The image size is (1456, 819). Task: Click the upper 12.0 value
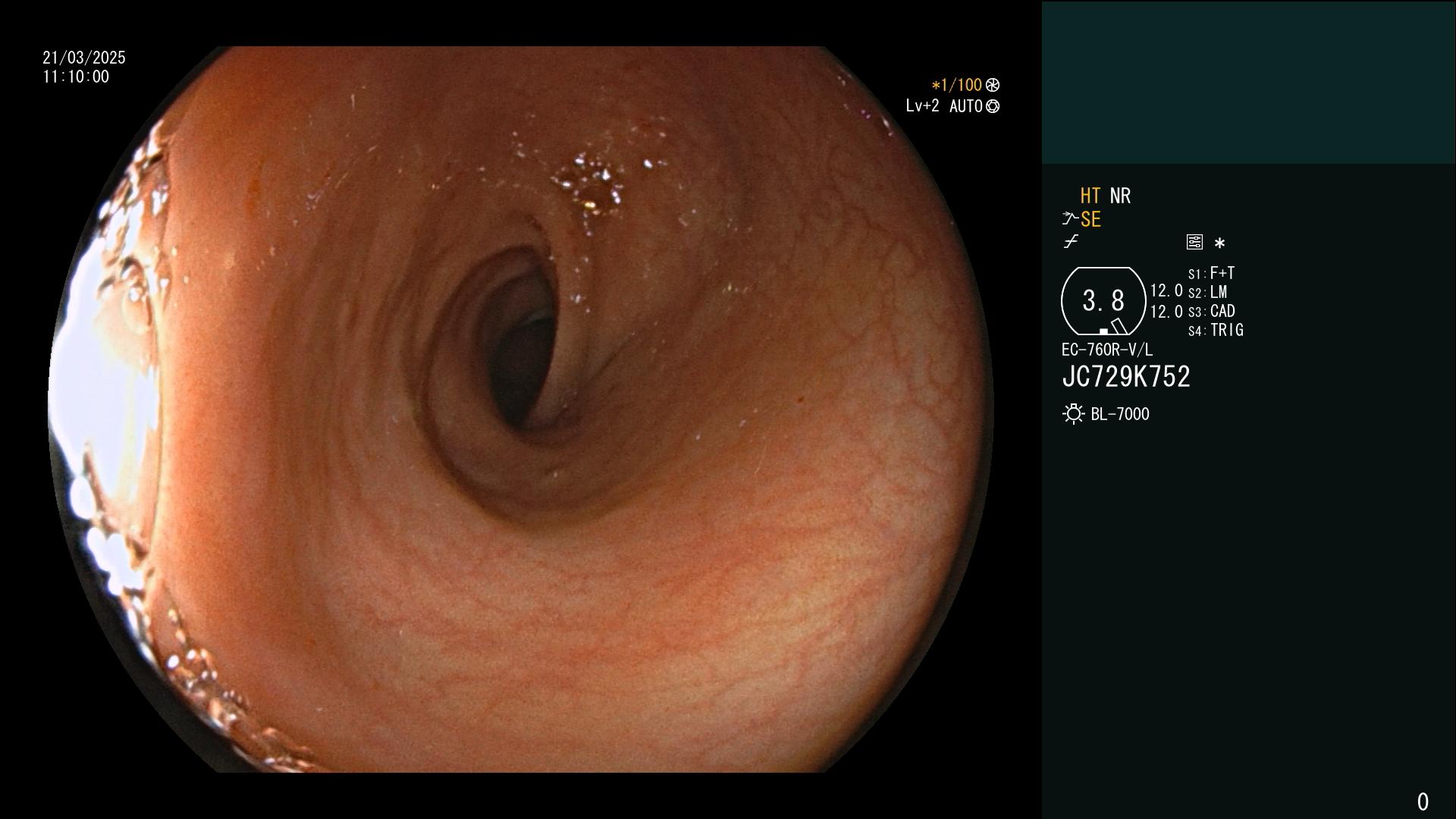point(1166,290)
